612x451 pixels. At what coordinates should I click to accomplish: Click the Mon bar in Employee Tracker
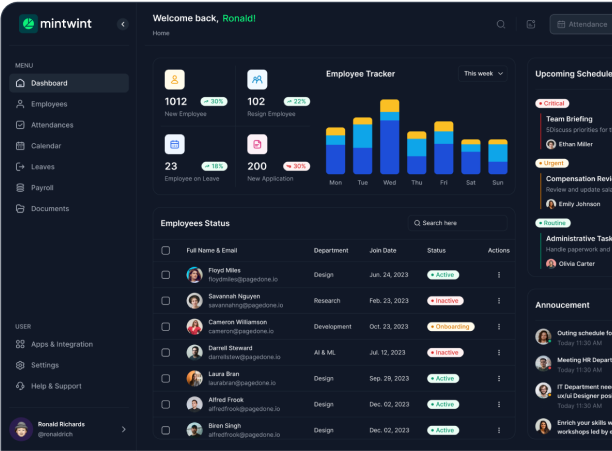(x=335, y=151)
